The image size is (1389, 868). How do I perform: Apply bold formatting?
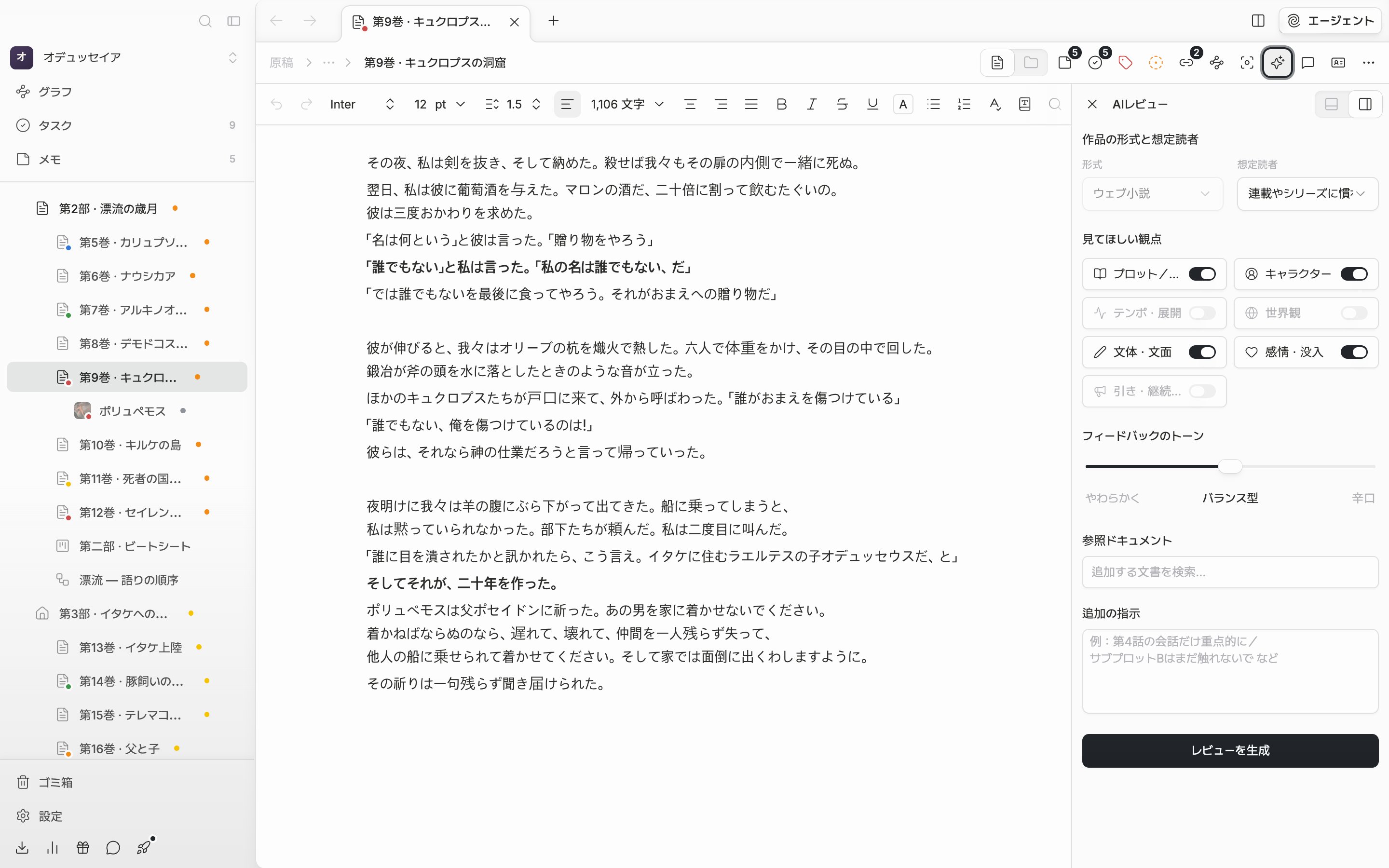(x=781, y=104)
